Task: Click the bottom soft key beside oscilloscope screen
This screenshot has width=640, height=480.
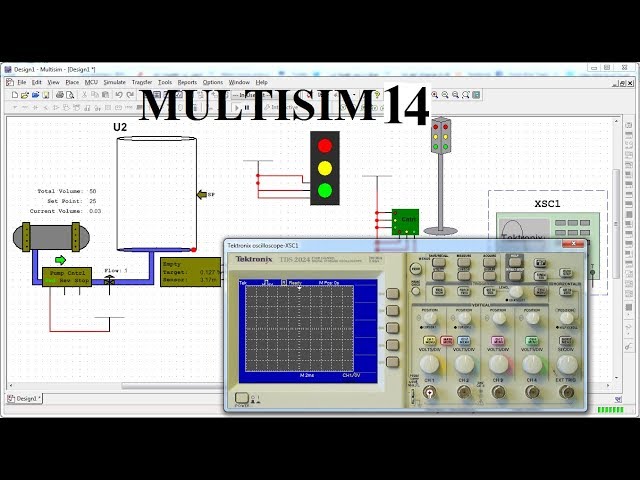Action: coord(392,362)
